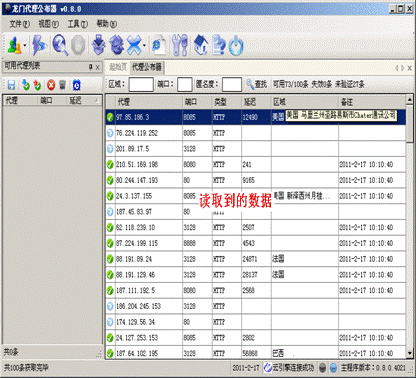Select proxy row 97.85.186.3

[x=256, y=117]
